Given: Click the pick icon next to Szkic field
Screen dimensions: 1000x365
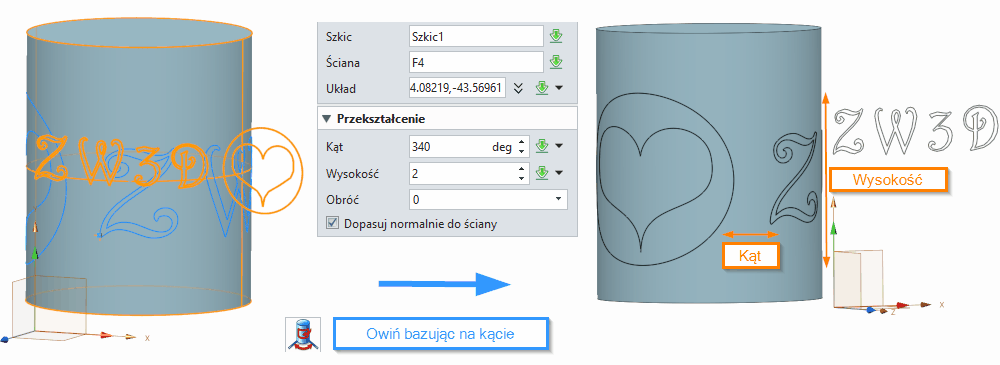Looking at the screenshot, I should tap(556, 37).
